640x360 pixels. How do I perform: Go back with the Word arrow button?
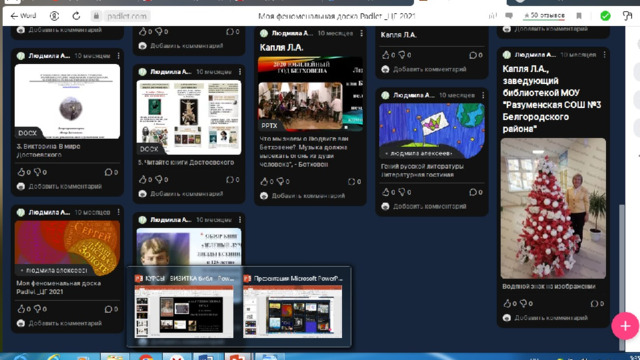coord(23,16)
